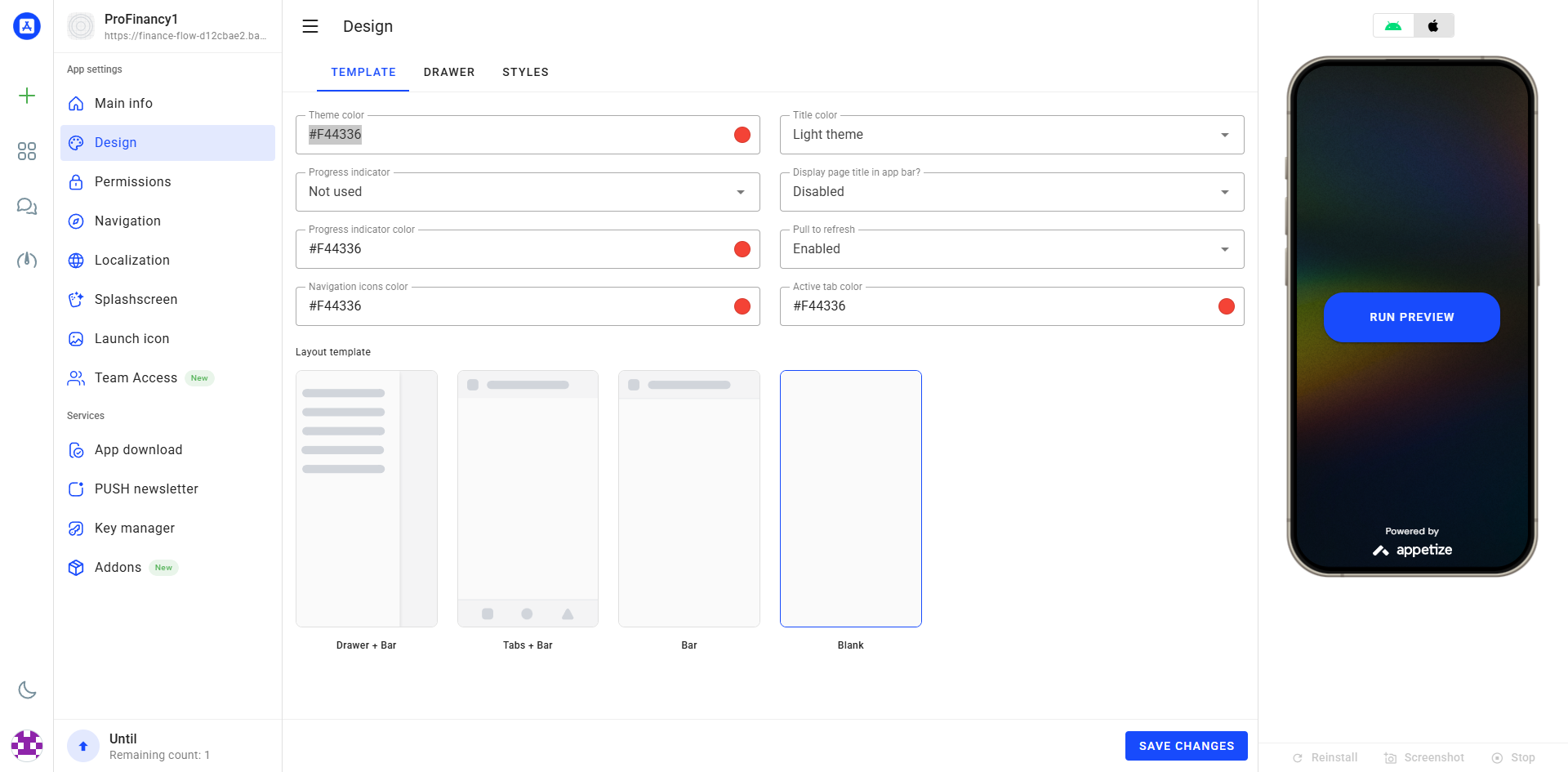
Task: Click the app logo icon in top-left
Action: (x=27, y=26)
